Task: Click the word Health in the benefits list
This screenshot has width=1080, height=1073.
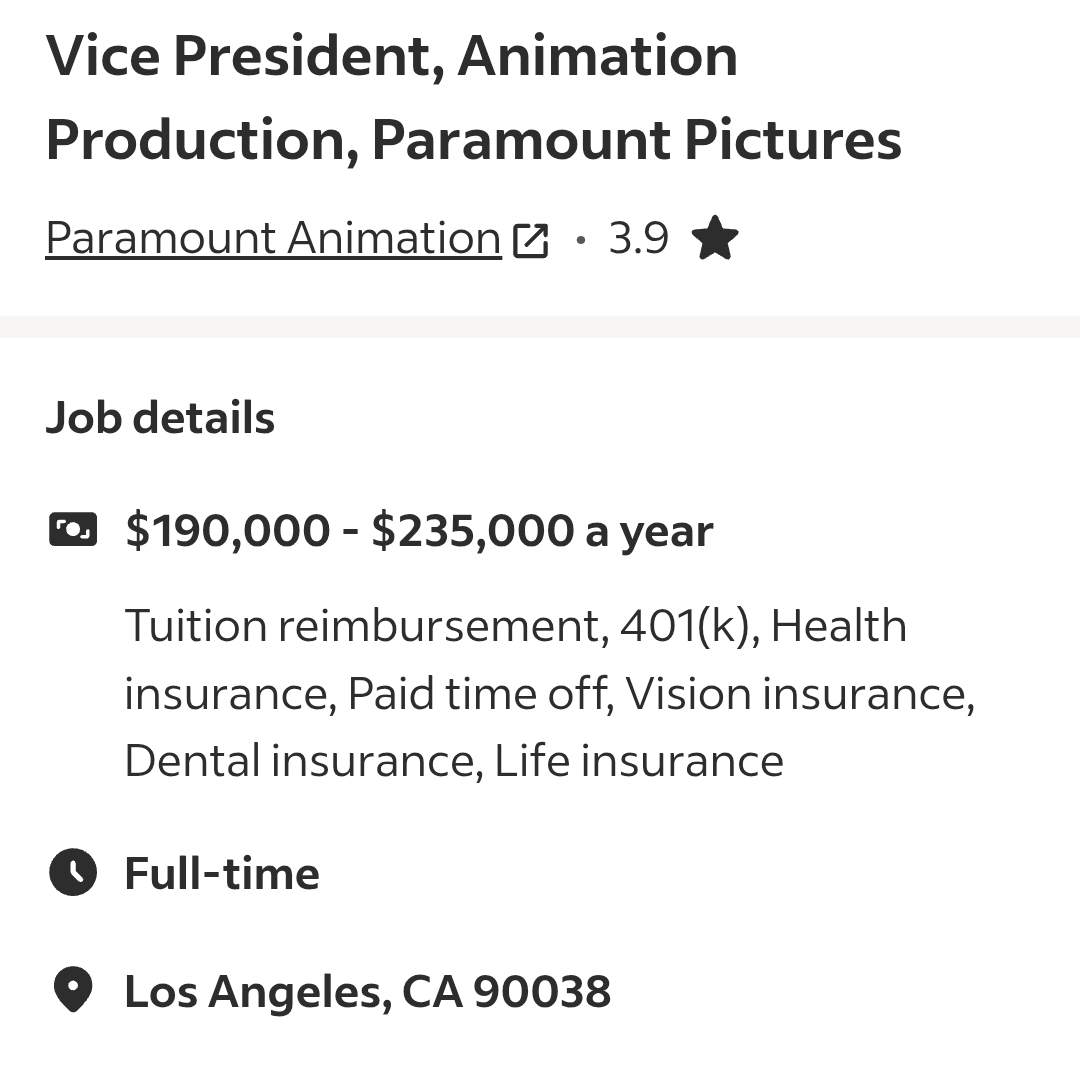Action: (839, 626)
